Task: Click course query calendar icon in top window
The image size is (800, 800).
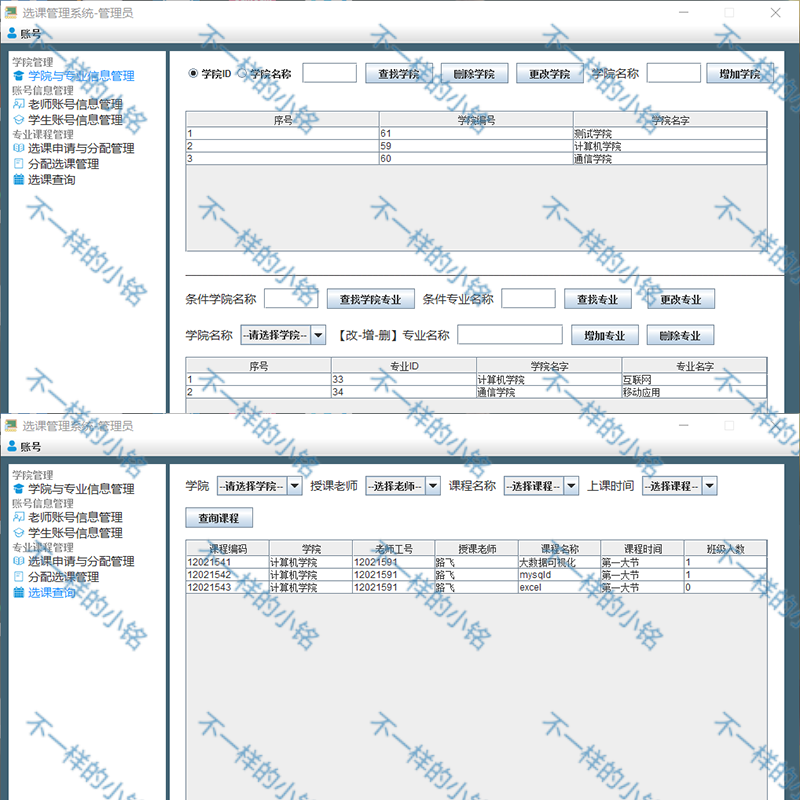Action: click(19, 180)
